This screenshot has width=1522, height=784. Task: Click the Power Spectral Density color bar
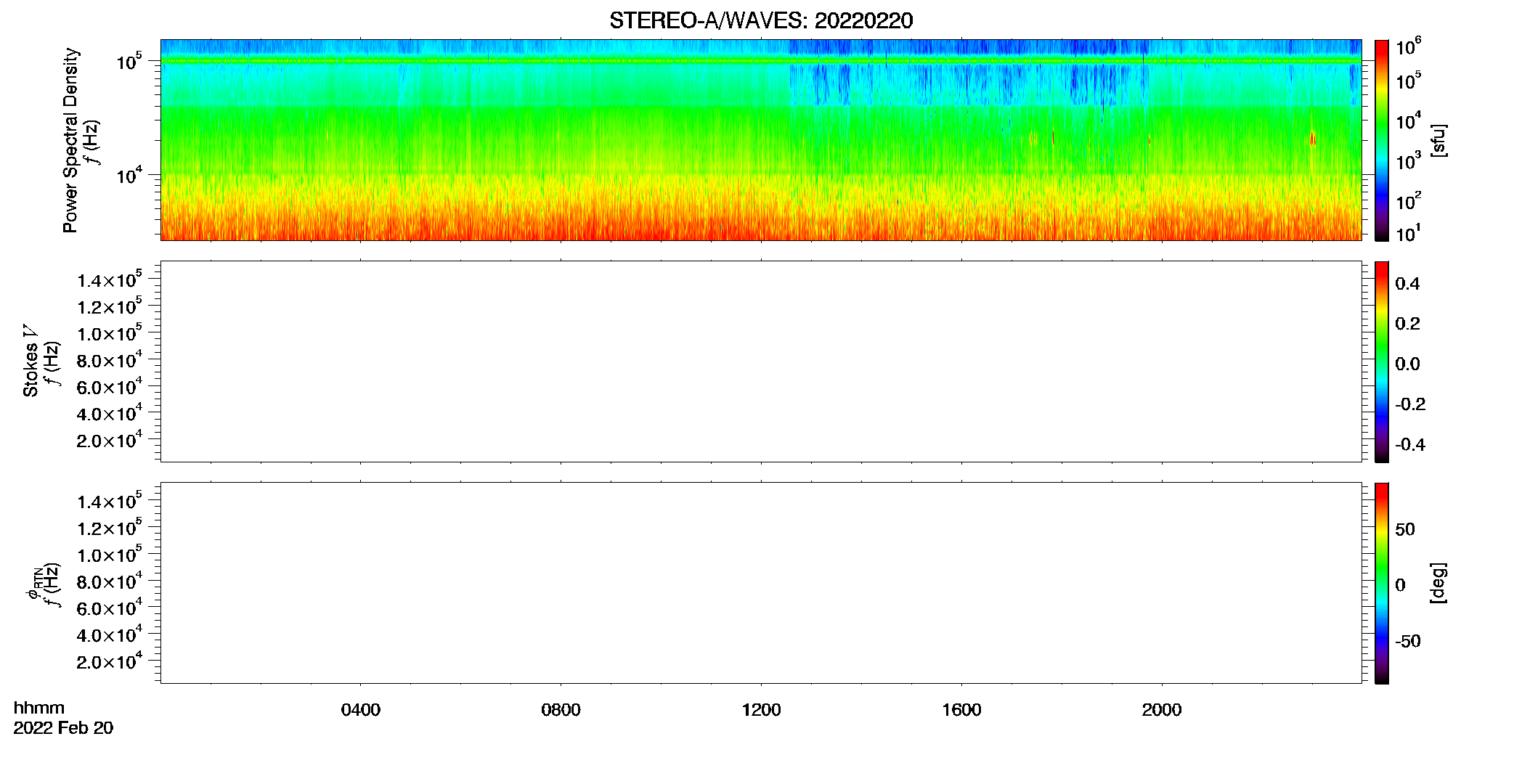[x=1382, y=140]
